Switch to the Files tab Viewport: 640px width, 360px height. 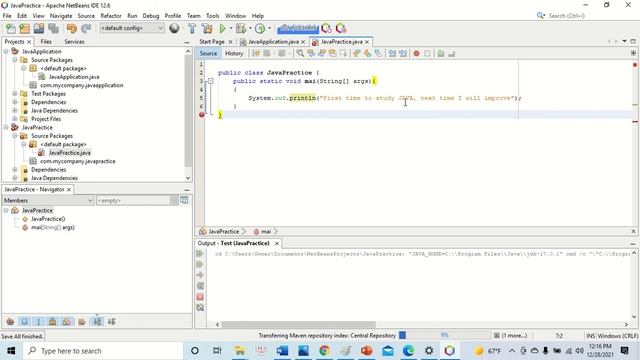46,42
